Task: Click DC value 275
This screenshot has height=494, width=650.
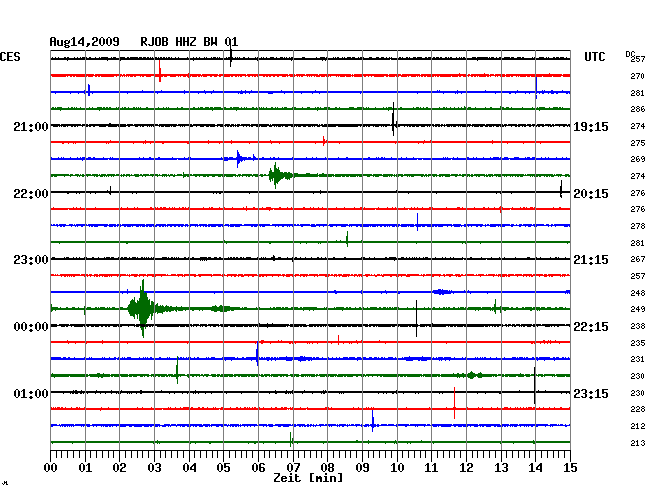Action: [x=638, y=143]
